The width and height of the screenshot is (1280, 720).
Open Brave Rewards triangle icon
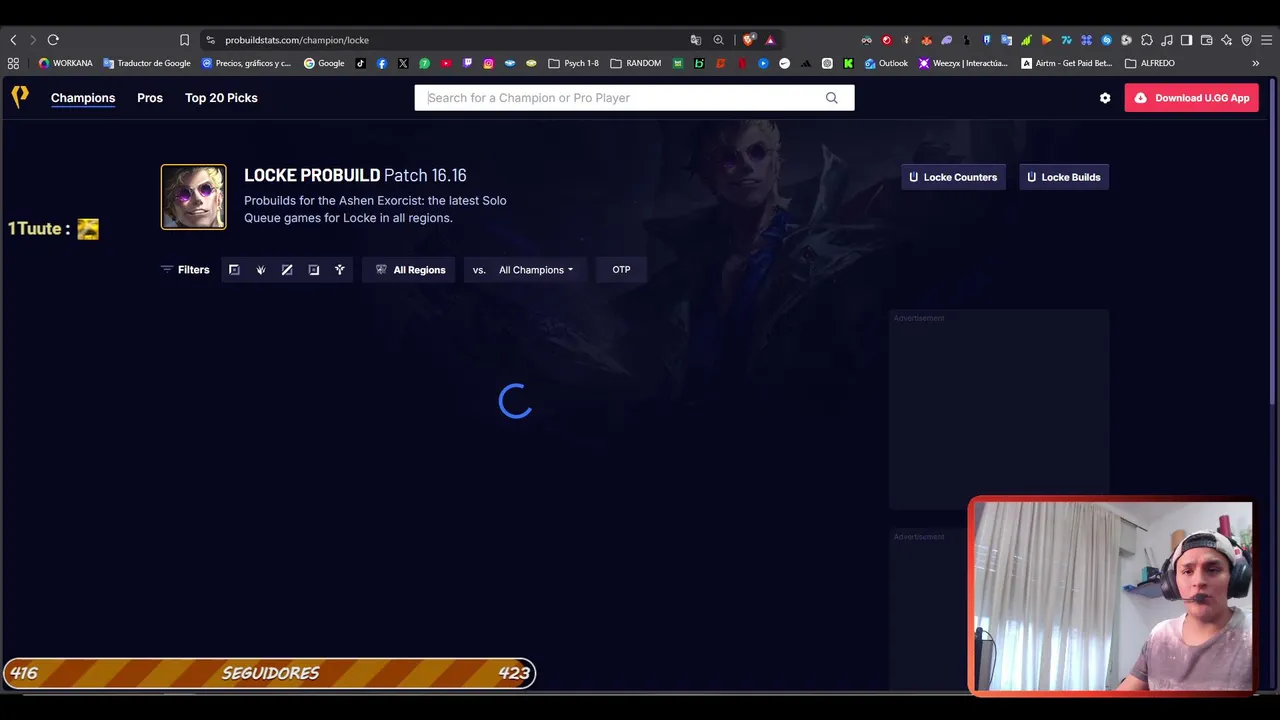click(770, 40)
